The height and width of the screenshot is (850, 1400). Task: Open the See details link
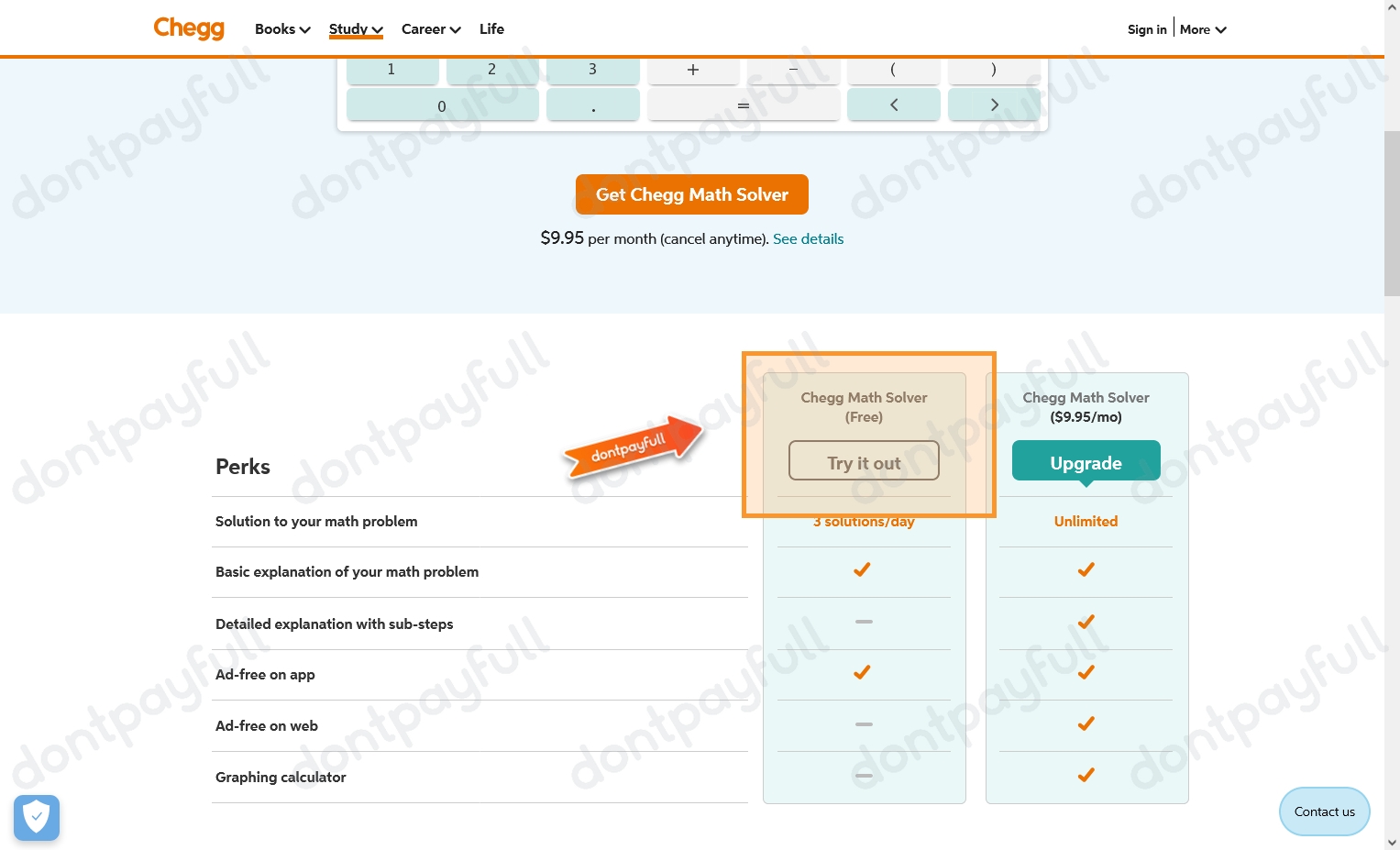[x=808, y=239]
